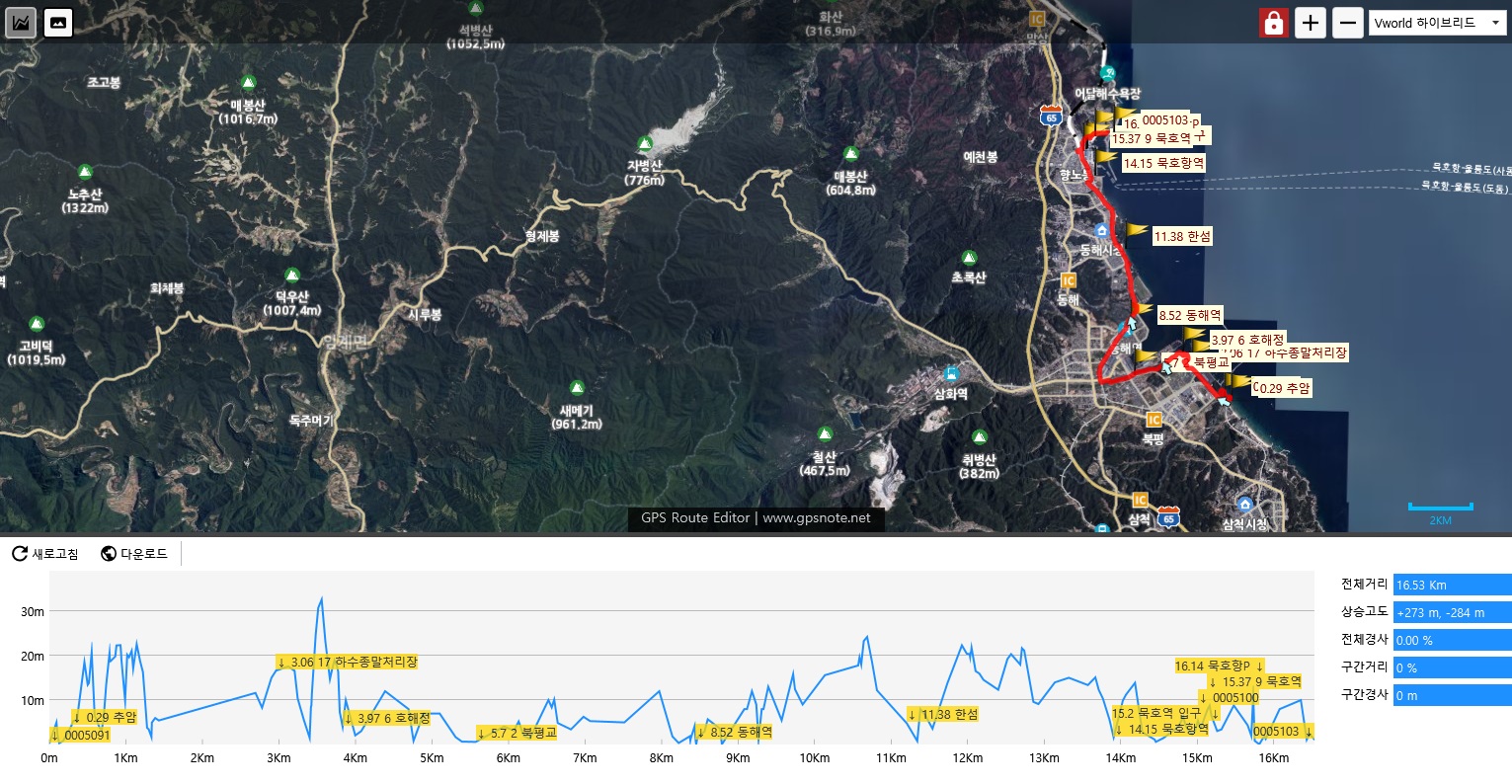Click the 전체경사 value 0.00 %
The height and width of the screenshot is (784, 1512).
(x=1452, y=641)
